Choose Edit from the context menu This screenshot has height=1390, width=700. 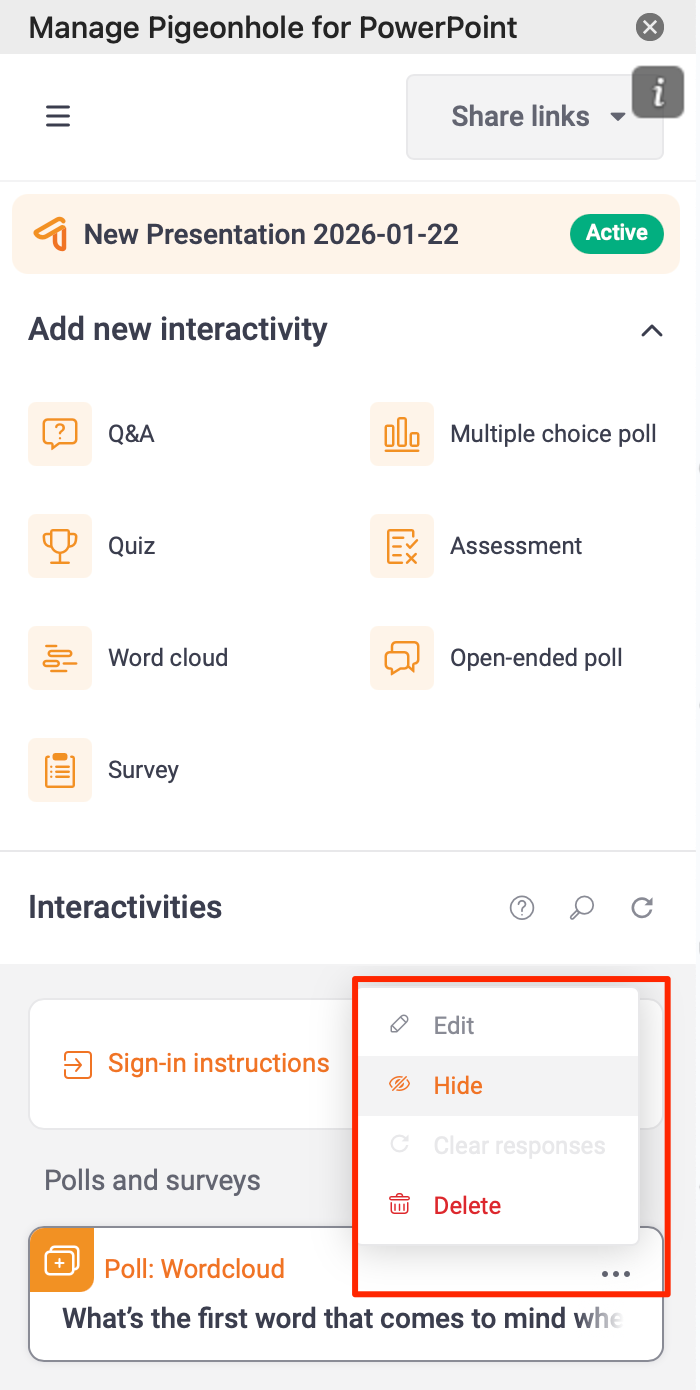coord(454,1026)
